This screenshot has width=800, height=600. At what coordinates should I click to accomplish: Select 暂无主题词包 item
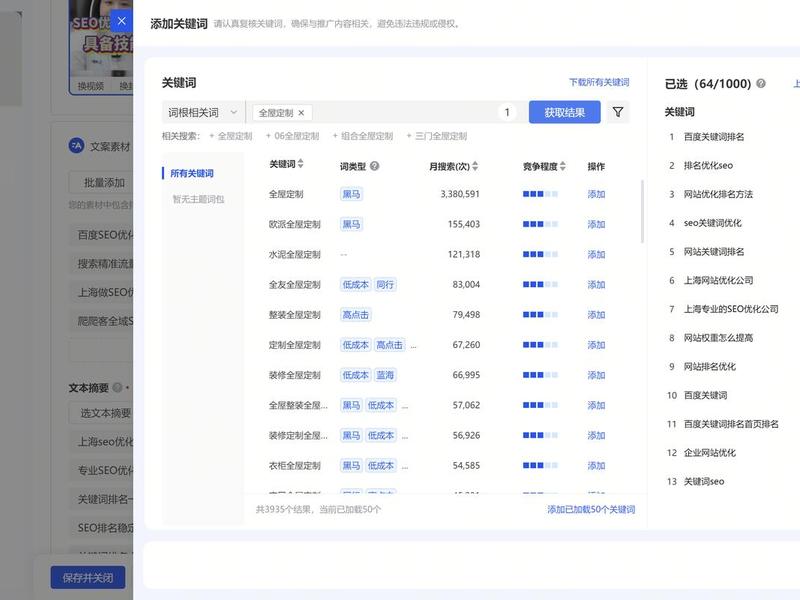pyautogui.click(x=198, y=199)
